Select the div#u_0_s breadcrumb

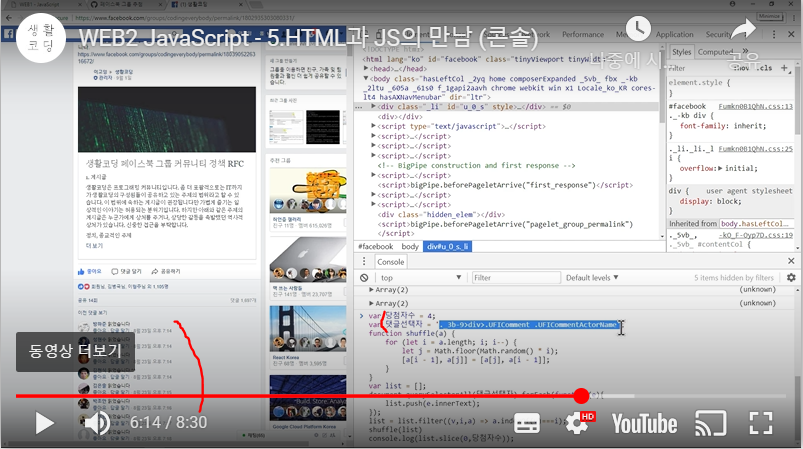tap(447, 246)
